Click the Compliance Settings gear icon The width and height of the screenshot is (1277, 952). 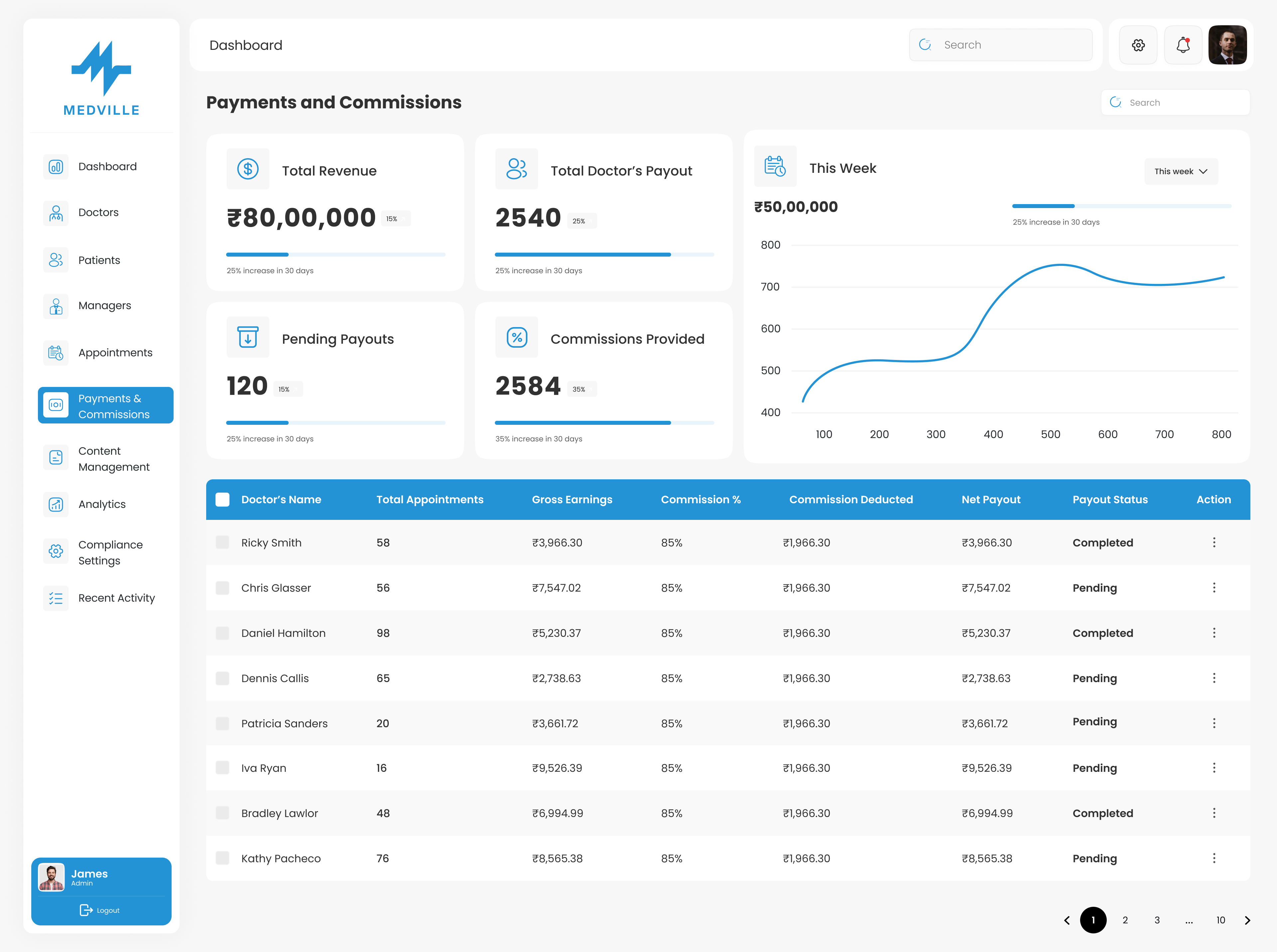pyautogui.click(x=56, y=551)
